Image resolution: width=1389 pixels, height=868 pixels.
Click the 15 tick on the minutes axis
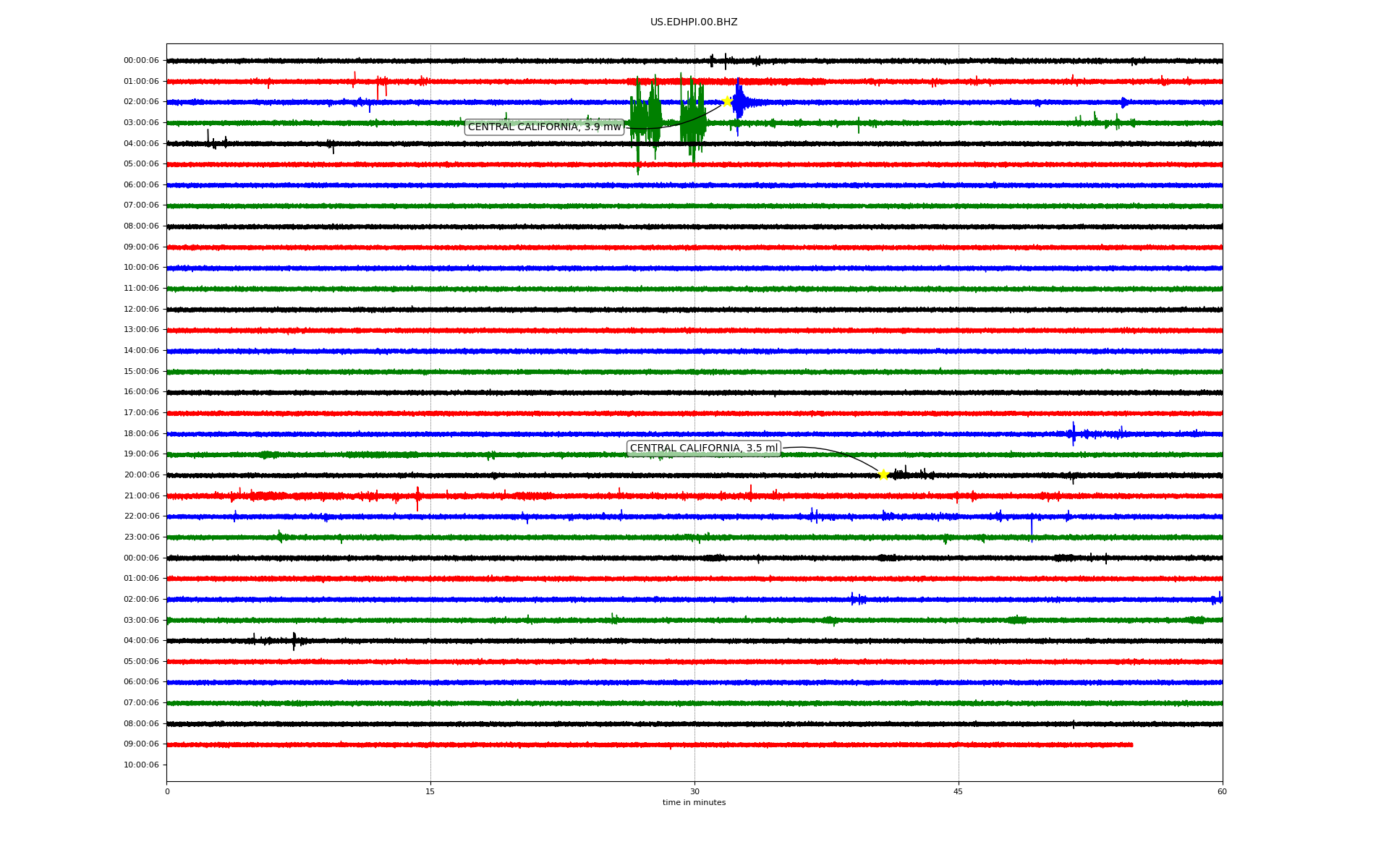pyautogui.click(x=430, y=791)
